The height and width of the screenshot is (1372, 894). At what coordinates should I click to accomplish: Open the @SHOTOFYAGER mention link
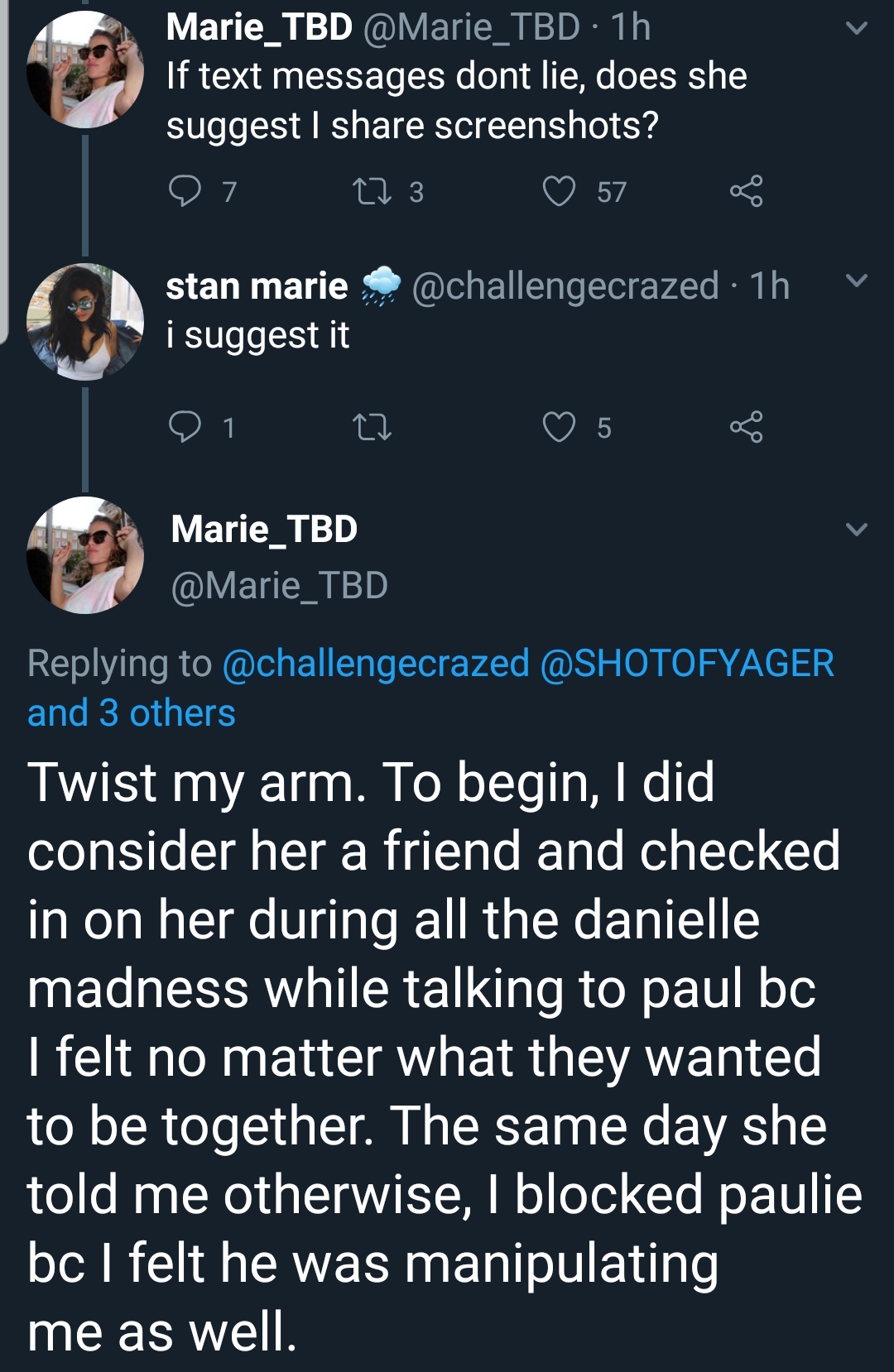[x=687, y=664]
